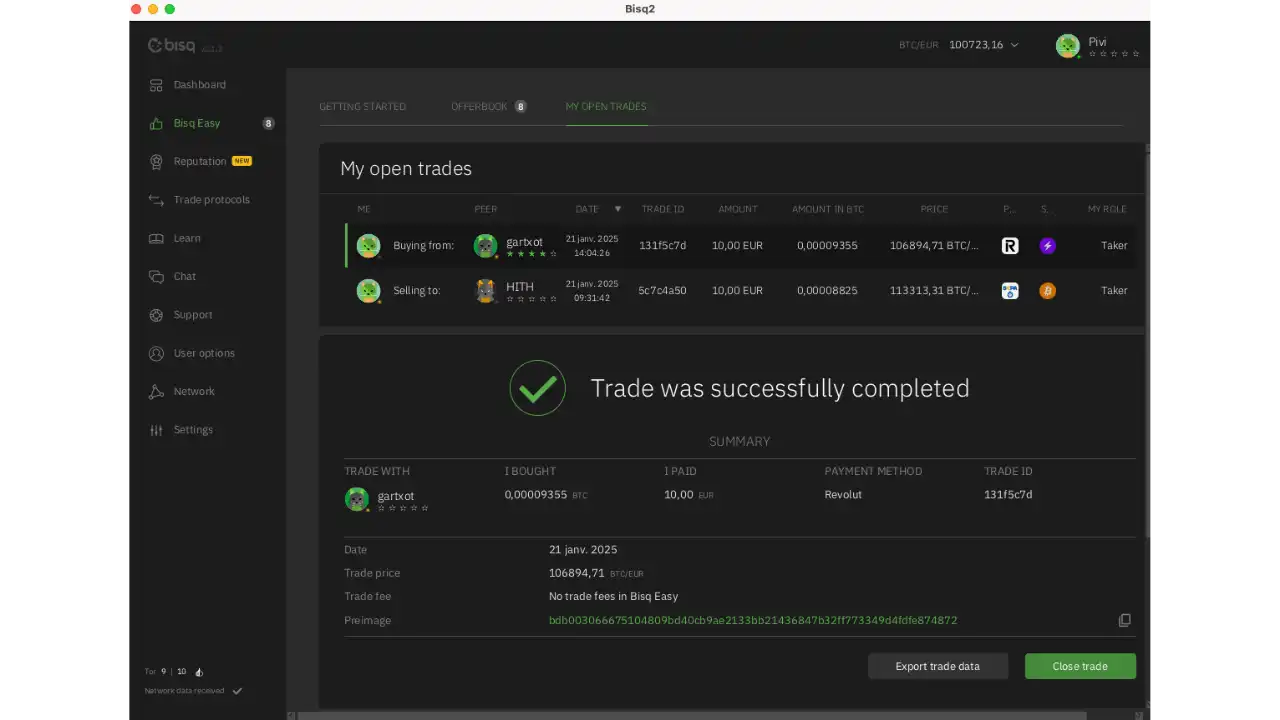Click the Close trade button
Viewport: 1280px width, 720px height.
pos(1079,667)
